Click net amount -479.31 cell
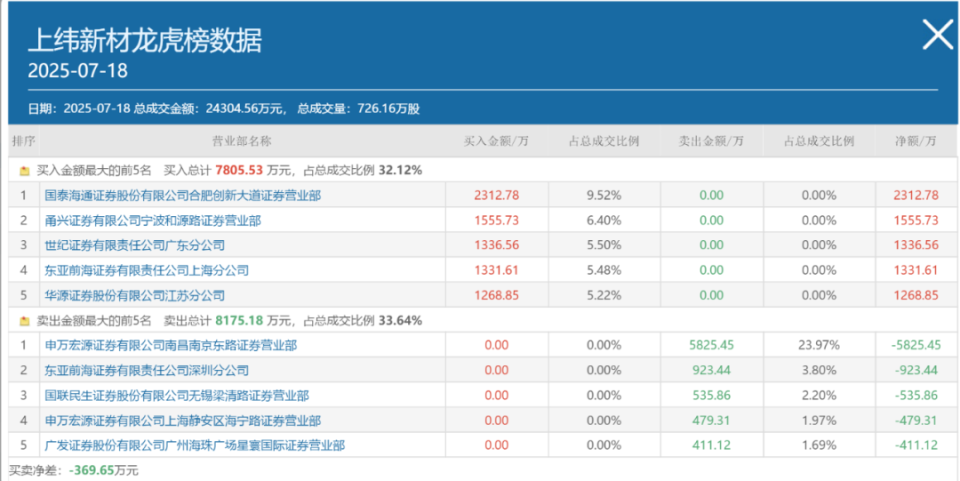Viewport: 960px width, 481px height. tap(916, 420)
